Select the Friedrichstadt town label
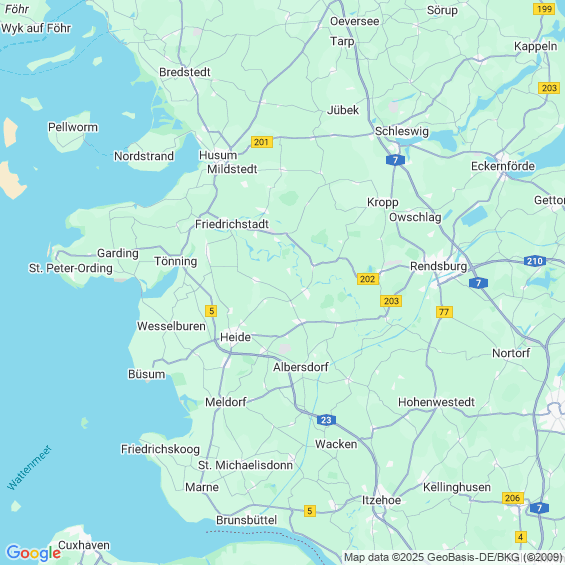This screenshot has height=565, width=565. pos(232,224)
